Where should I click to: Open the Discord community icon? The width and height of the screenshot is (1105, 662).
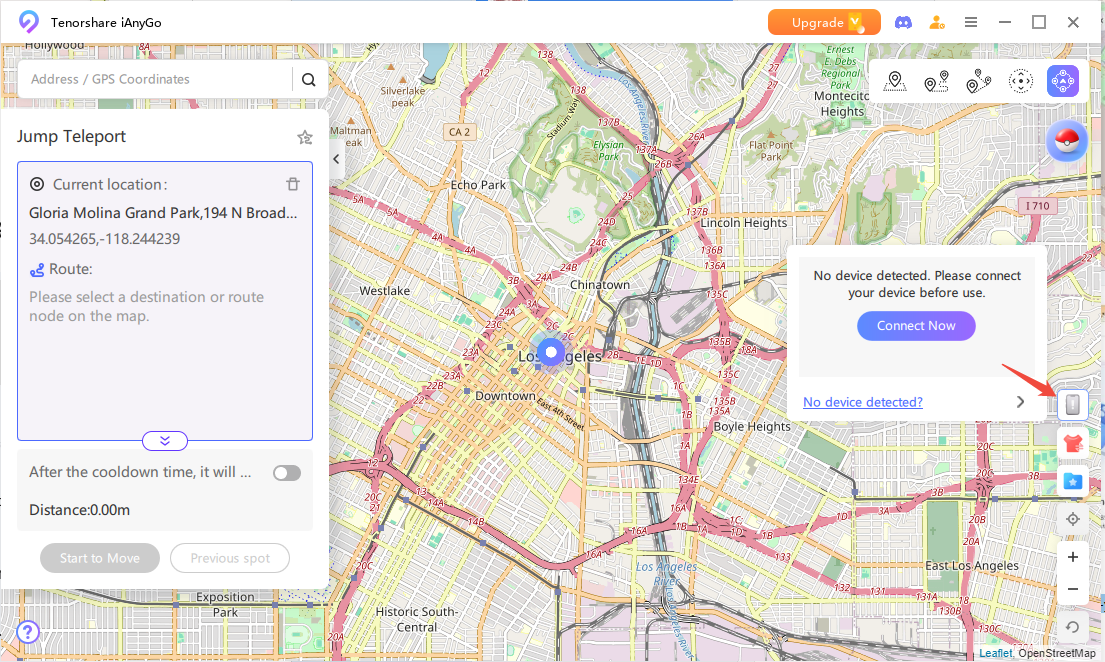[x=903, y=21]
